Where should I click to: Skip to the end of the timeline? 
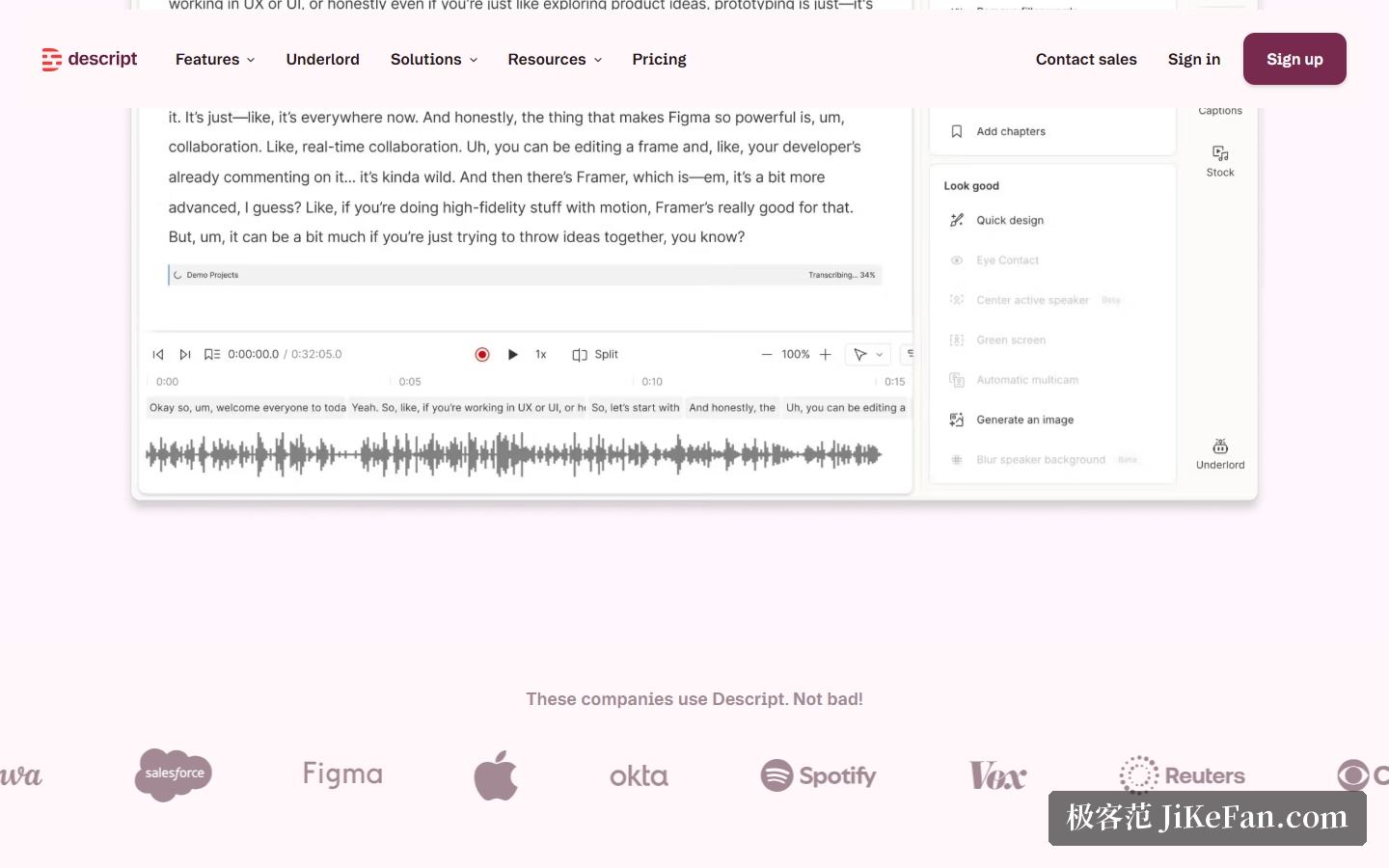coord(185,354)
